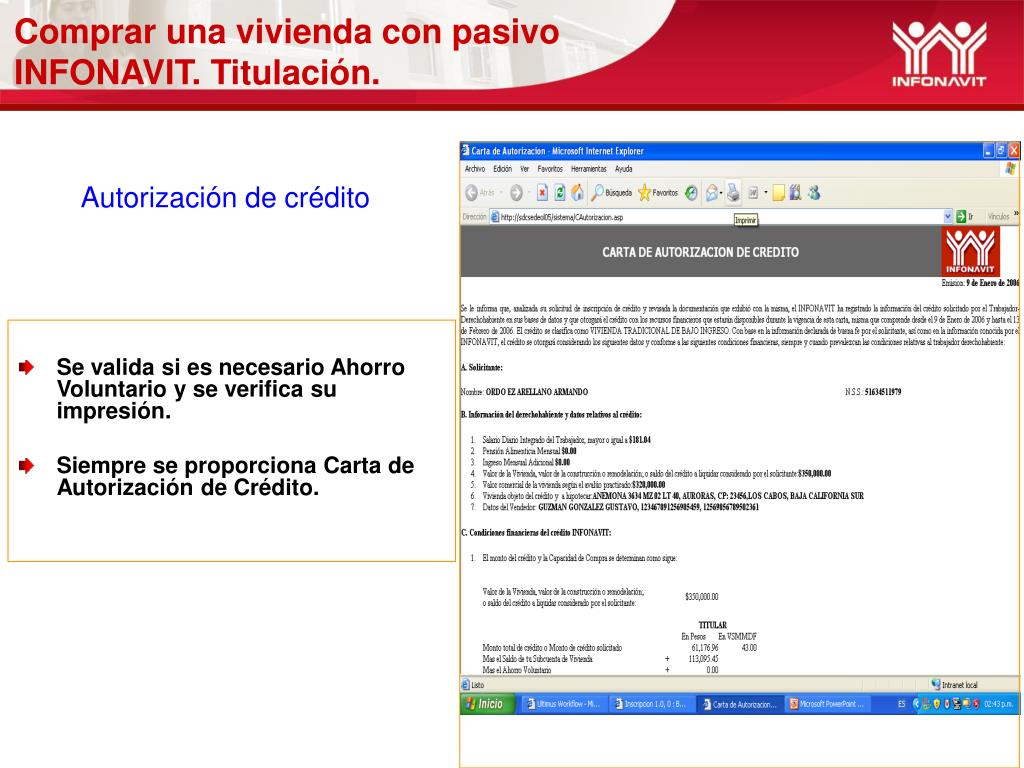Click the Internet Explorer title bar page icon

[466, 150]
